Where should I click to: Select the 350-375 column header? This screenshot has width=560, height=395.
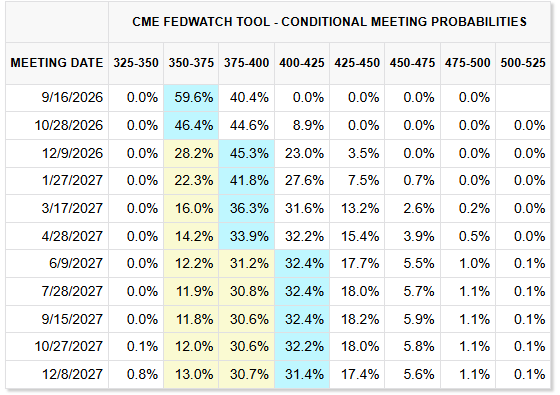point(191,63)
